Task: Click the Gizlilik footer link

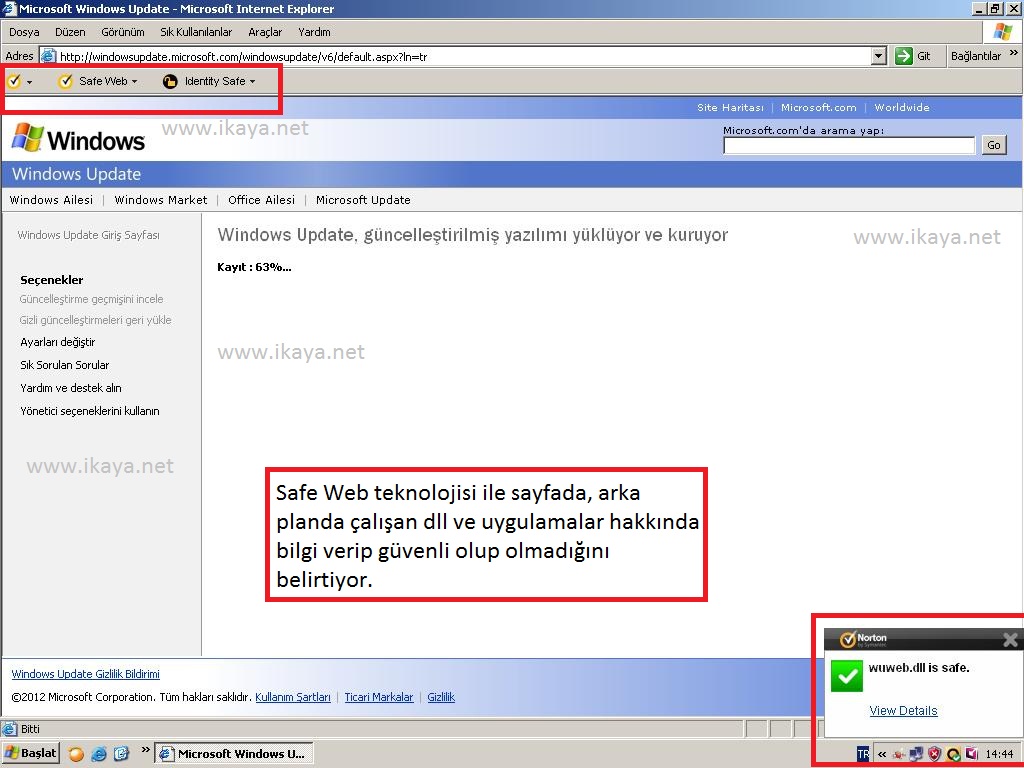Action: (x=441, y=697)
